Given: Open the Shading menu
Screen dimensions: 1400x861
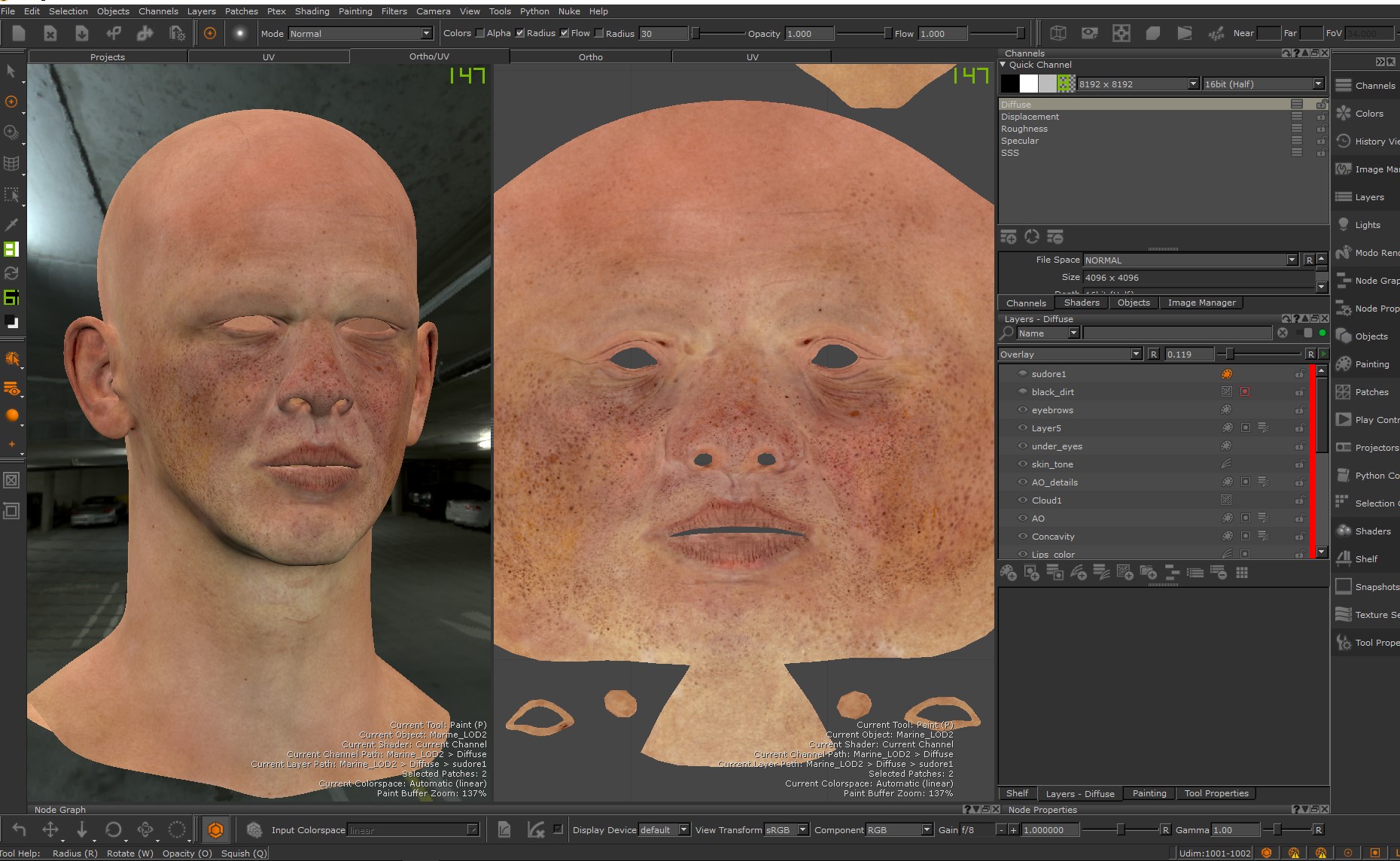Looking at the screenshot, I should pyautogui.click(x=312, y=11).
